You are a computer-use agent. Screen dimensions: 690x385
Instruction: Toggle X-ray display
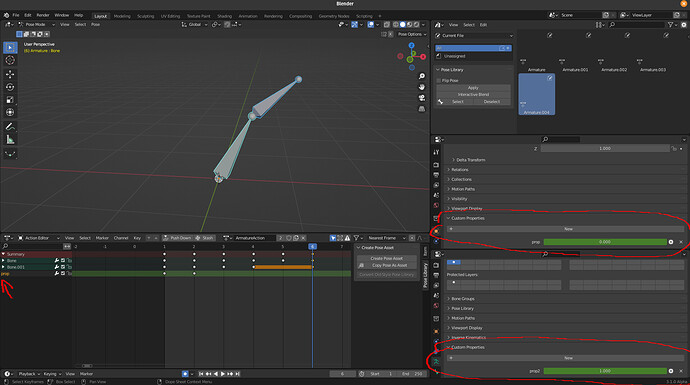coord(387,25)
